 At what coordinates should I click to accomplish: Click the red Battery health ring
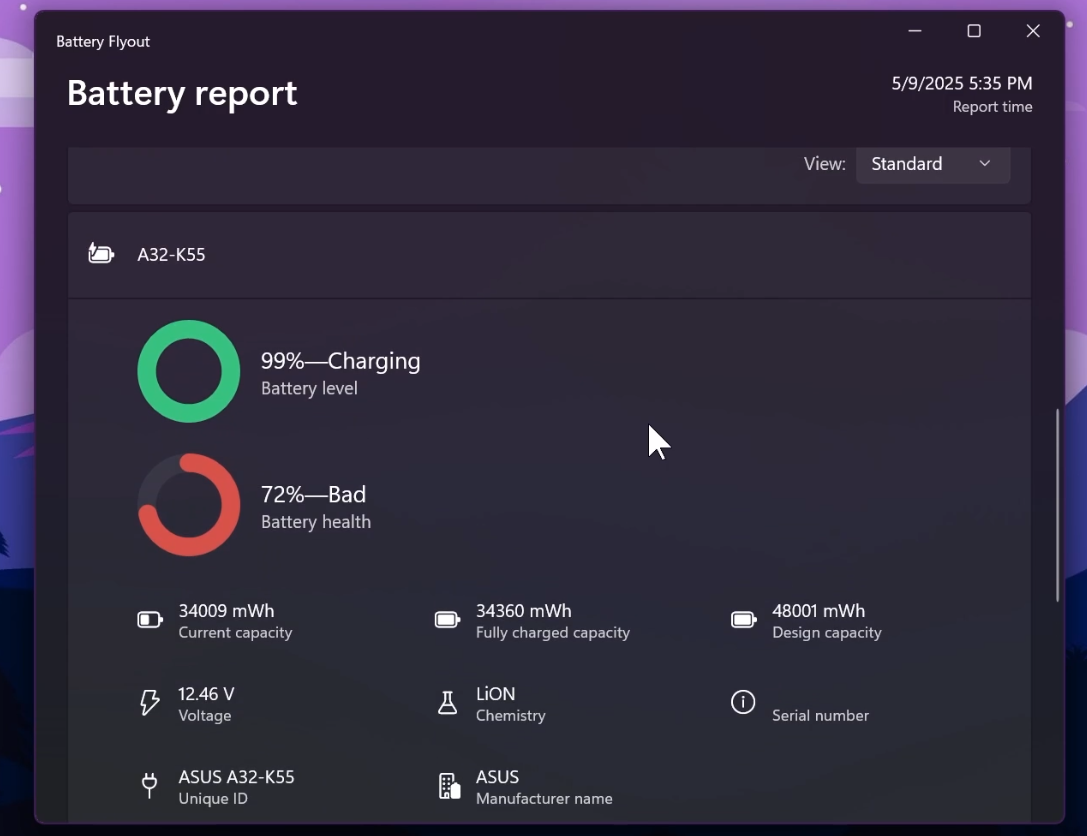click(188, 504)
